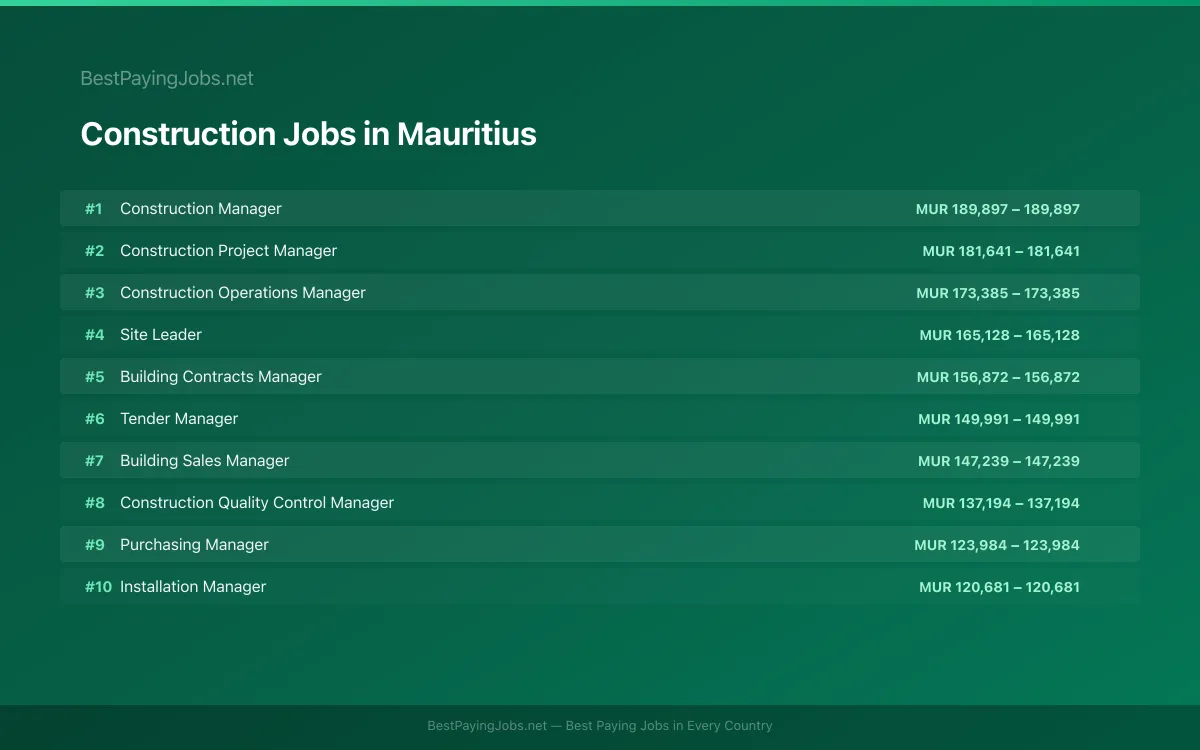
Task: Select the Installation Manager job title
Action: (x=193, y=587)
